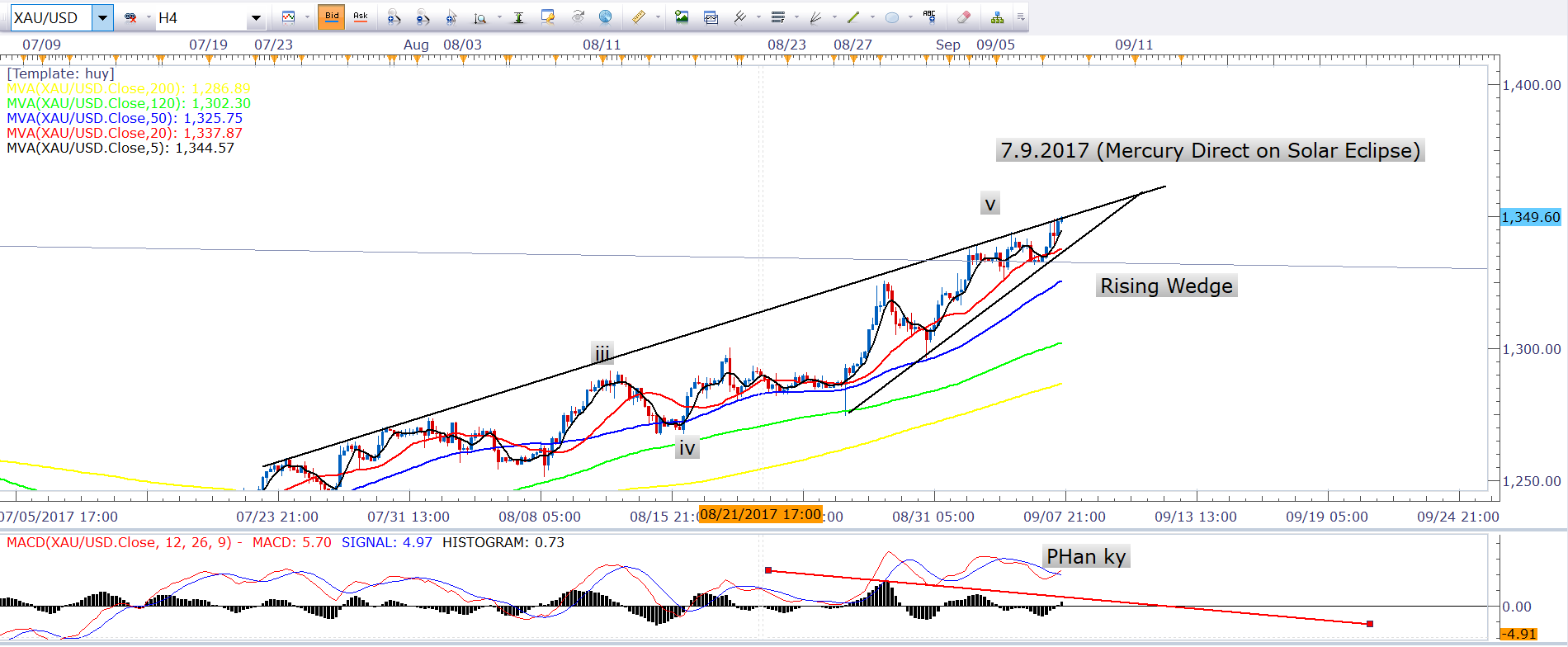Screen dimensions: 1568x647
Task: Click the 08/21/2017 17:00 time marker
Action: pyautogui.click(x=760, y=514)
